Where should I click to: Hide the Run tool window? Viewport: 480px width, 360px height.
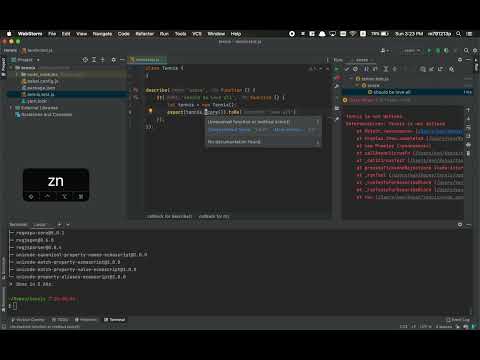pos(469,60)
